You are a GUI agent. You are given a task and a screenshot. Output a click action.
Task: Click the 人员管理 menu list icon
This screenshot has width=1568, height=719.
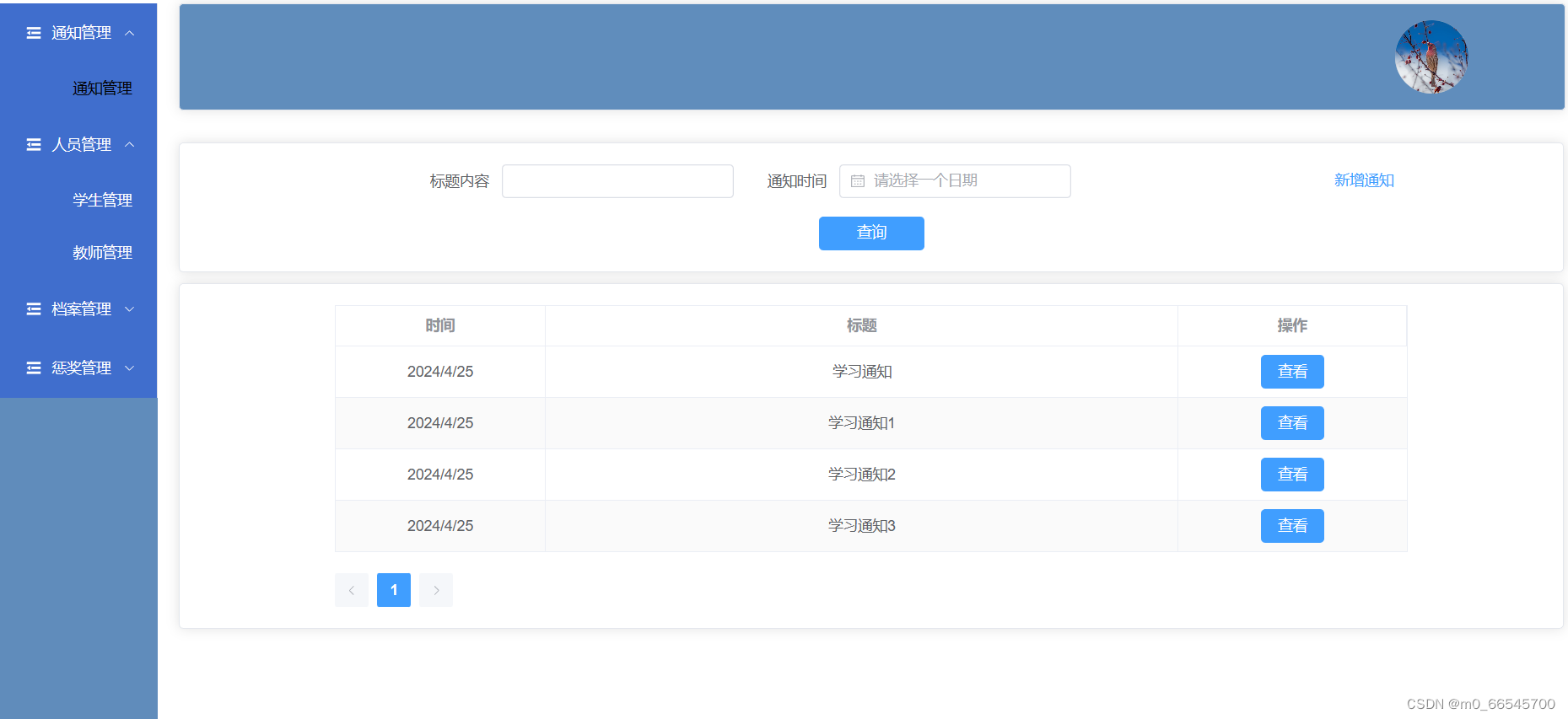pyautogui.click(x=34, y=145)
